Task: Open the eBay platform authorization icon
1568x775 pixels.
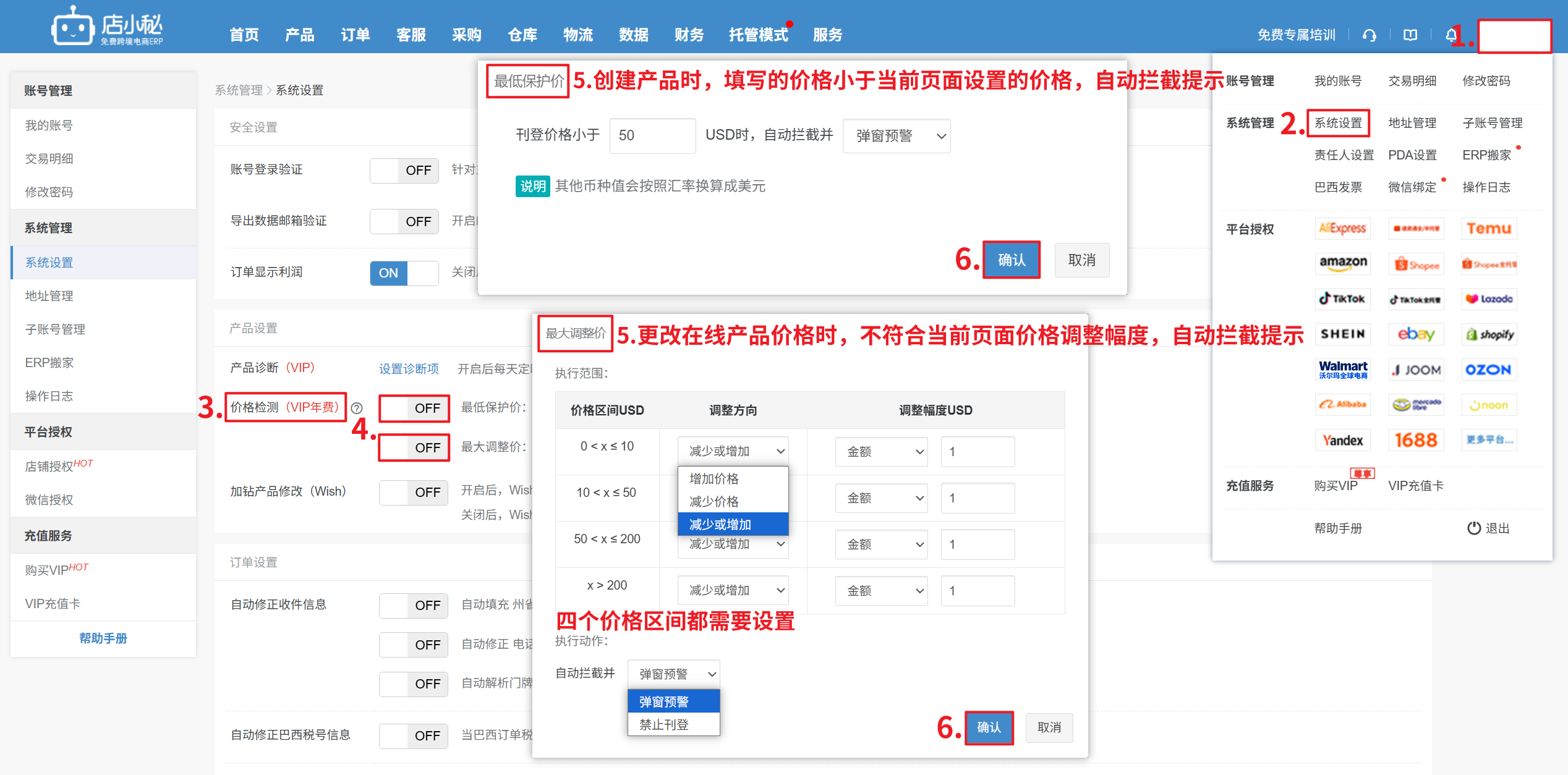Action: 1416,334
